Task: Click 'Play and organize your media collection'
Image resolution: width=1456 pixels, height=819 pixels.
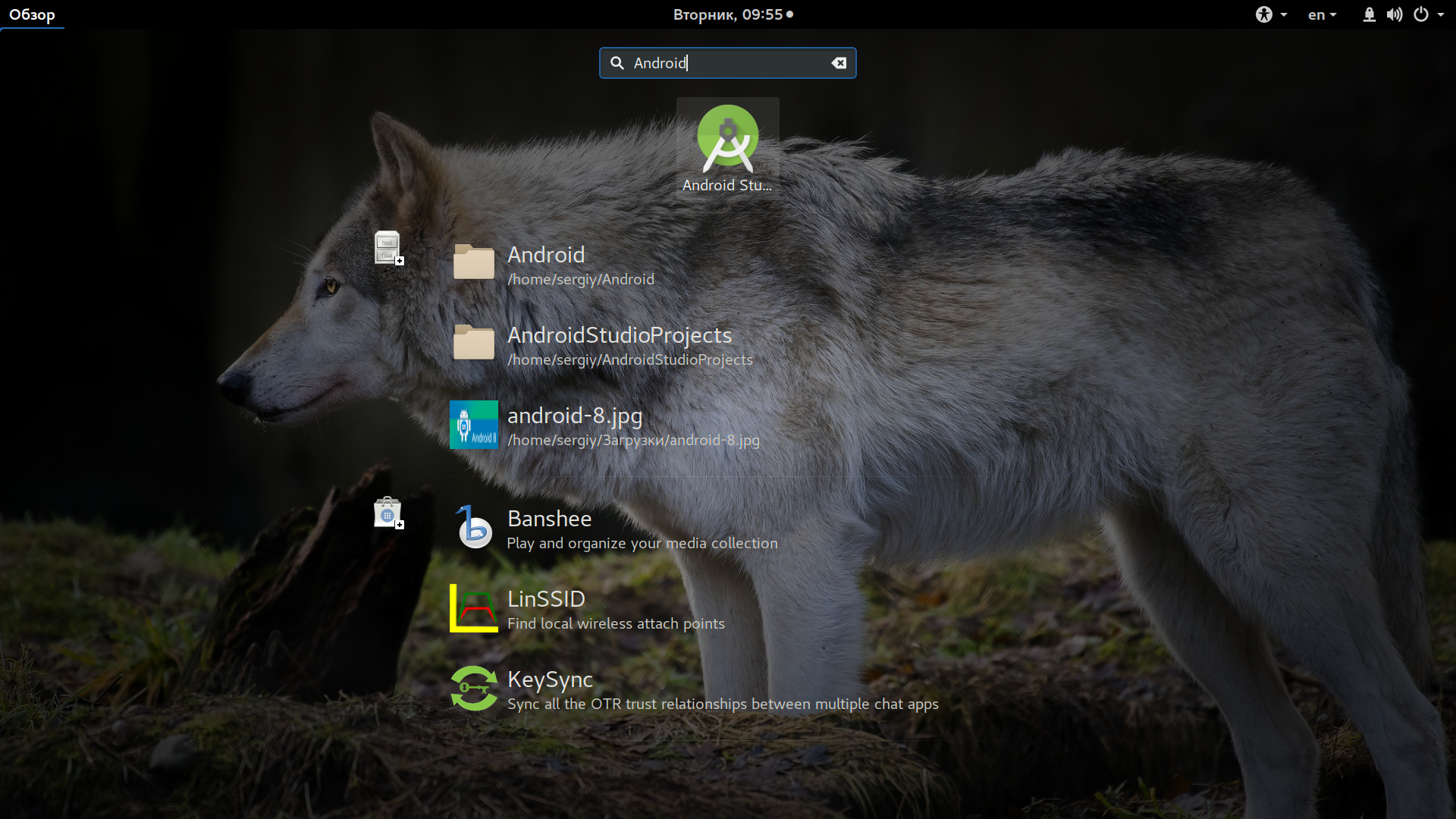Action: pos(642,543)
